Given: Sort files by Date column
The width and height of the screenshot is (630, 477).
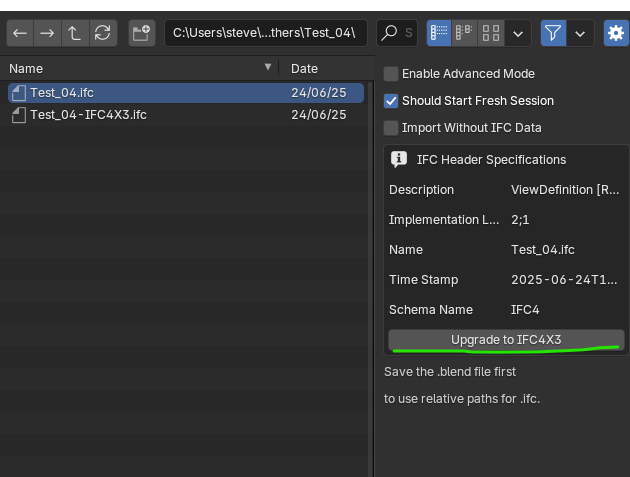Looking at the screenshot, I should tap(304, 69).
